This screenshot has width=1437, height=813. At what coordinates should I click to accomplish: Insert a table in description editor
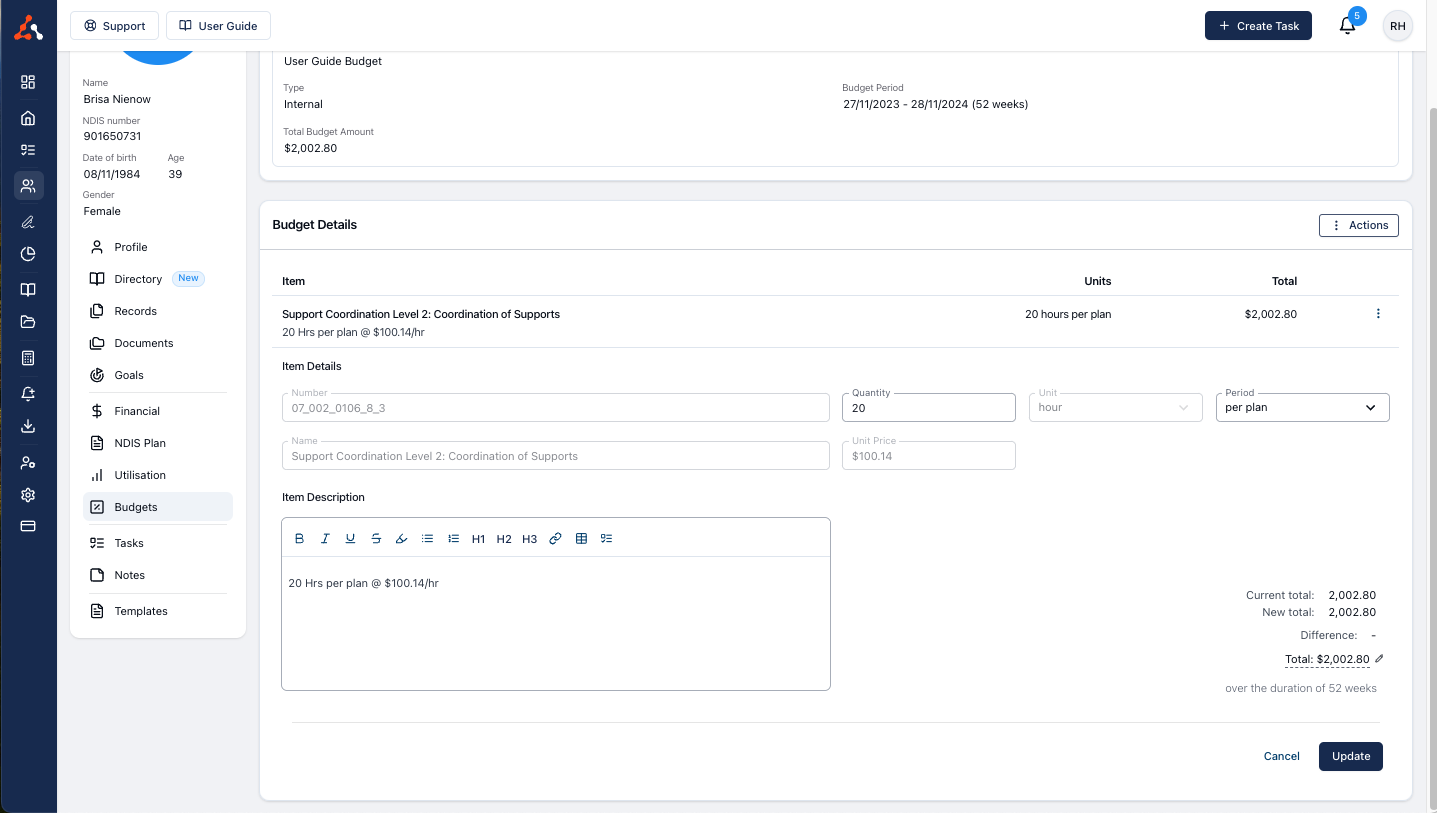click(x=581, y=539)
